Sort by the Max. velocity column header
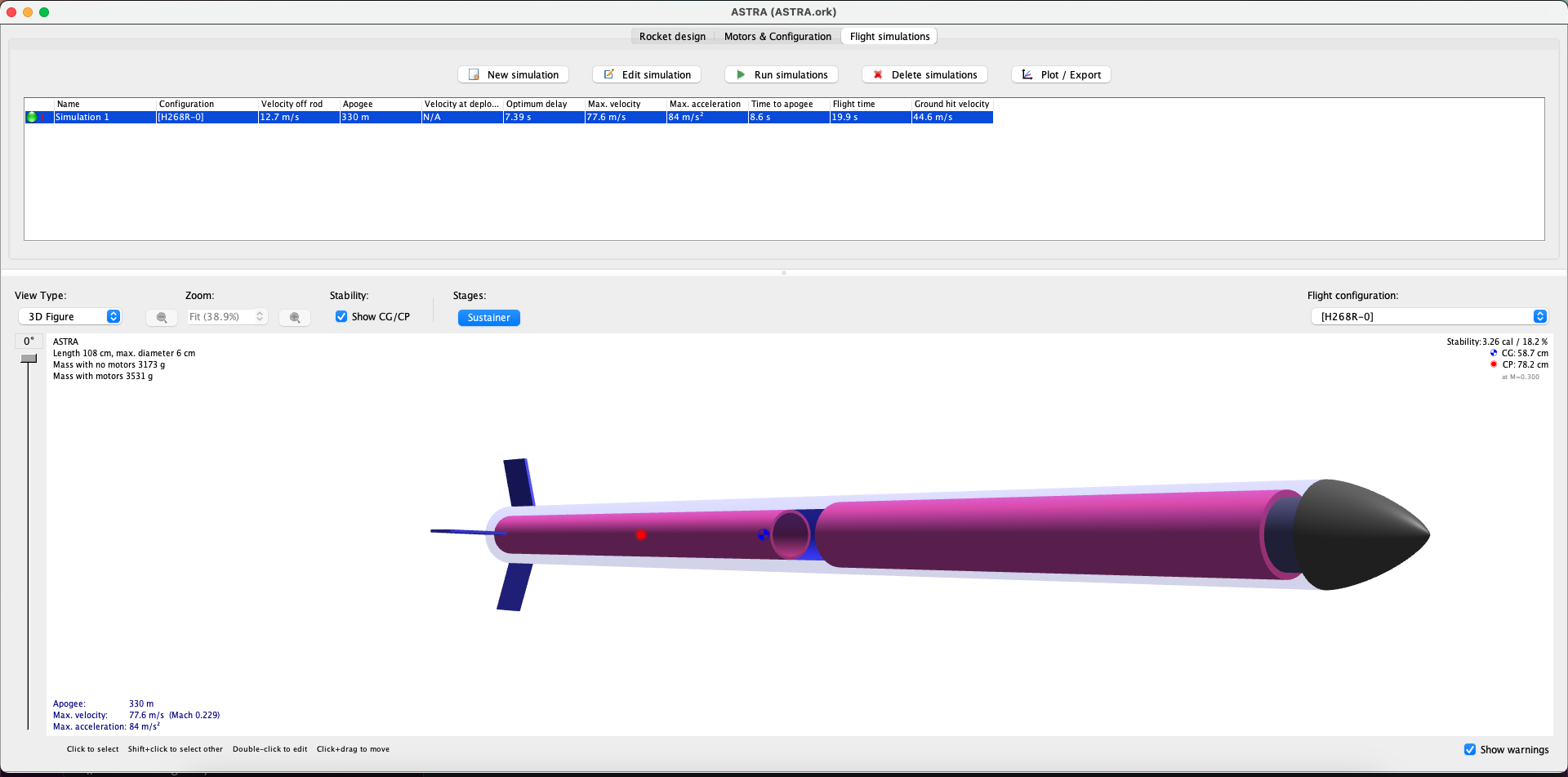Screen dimensions: 1568x777 [626, 104]
